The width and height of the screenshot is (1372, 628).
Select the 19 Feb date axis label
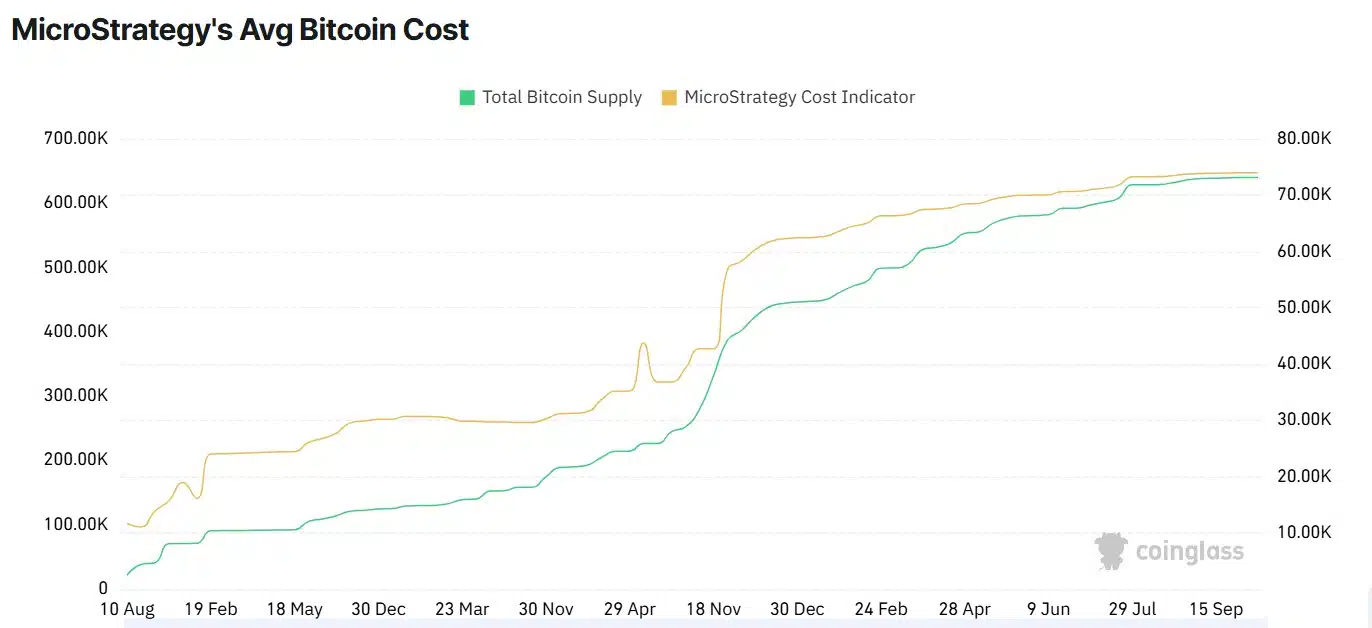pos(209,609)
